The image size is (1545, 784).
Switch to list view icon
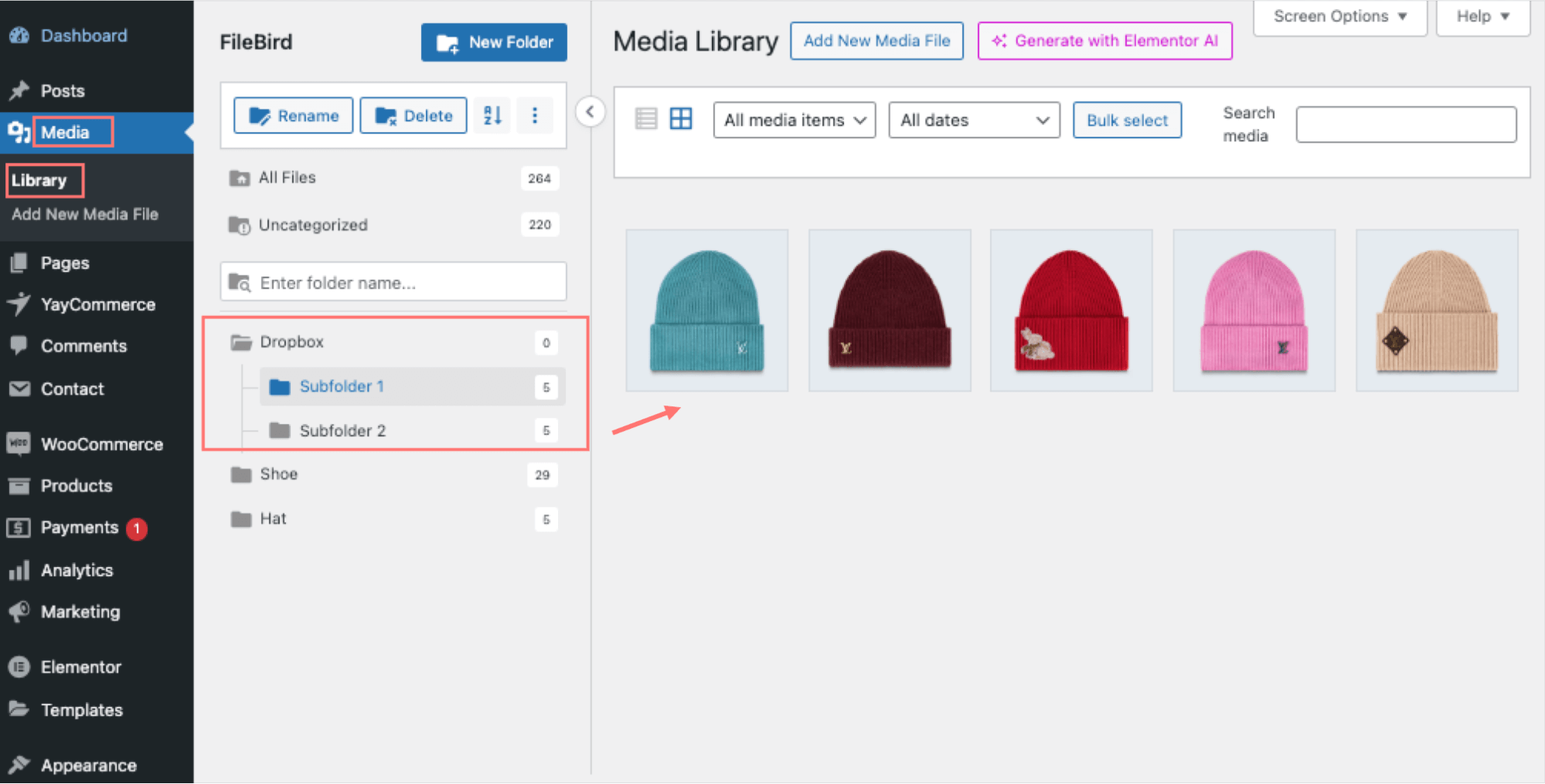pos(645,119)
